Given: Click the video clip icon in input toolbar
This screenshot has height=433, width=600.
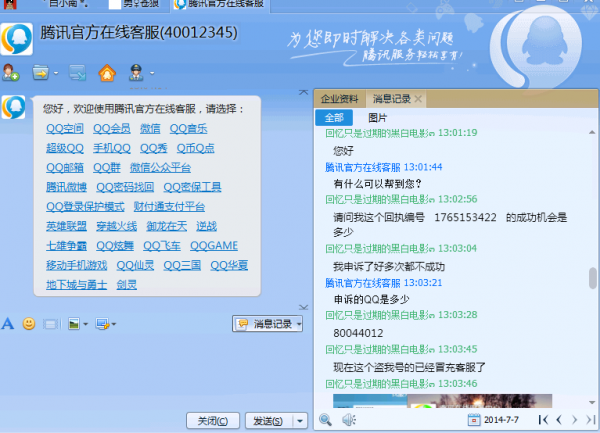Looking at the screenshot, I should click(x=51, y=324).
